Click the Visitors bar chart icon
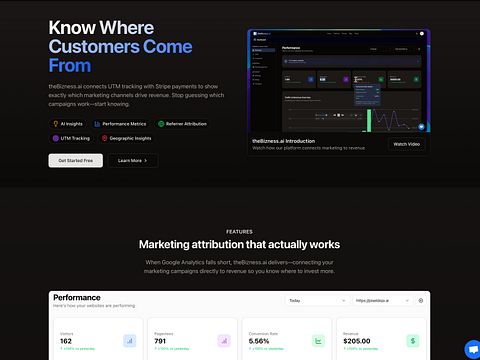 [x=130, y=341]
